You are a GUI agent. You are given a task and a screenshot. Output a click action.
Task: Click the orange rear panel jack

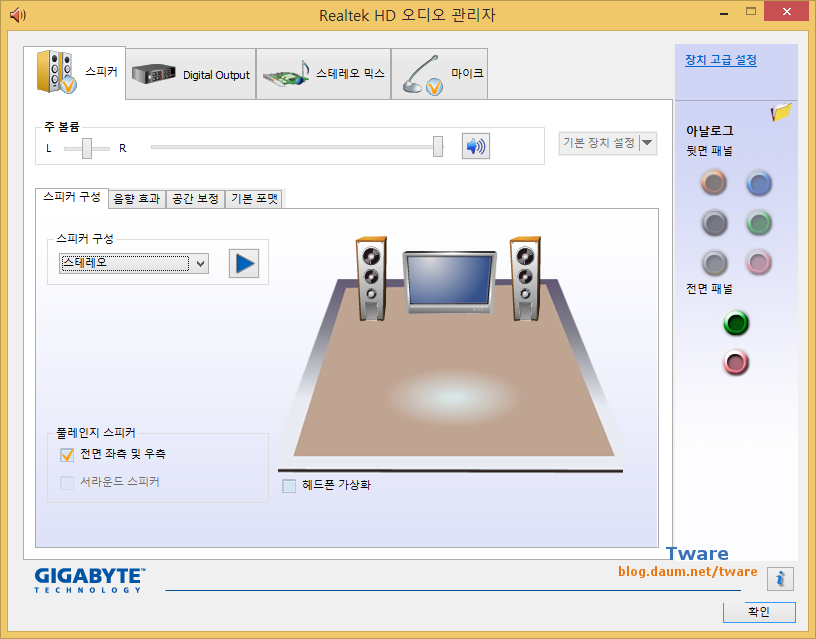(x=713, y=183)
